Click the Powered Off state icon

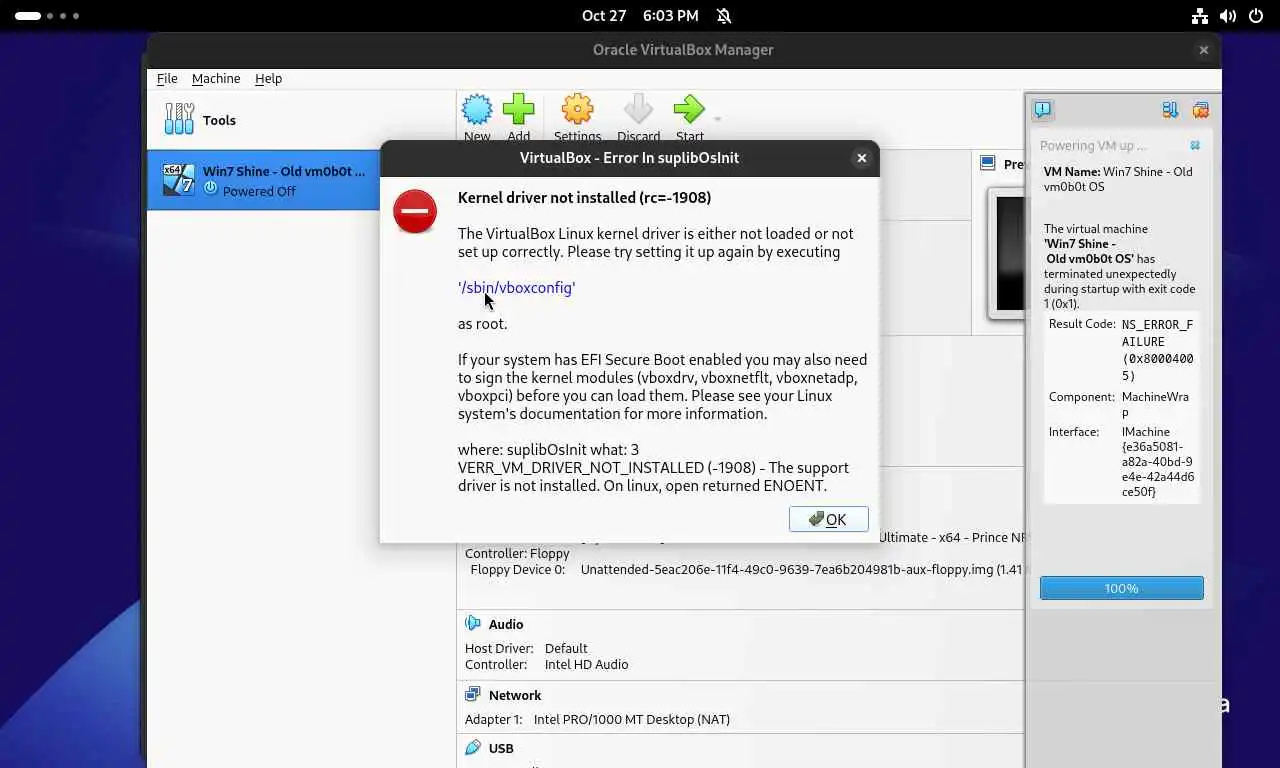(x=210, y=190)
